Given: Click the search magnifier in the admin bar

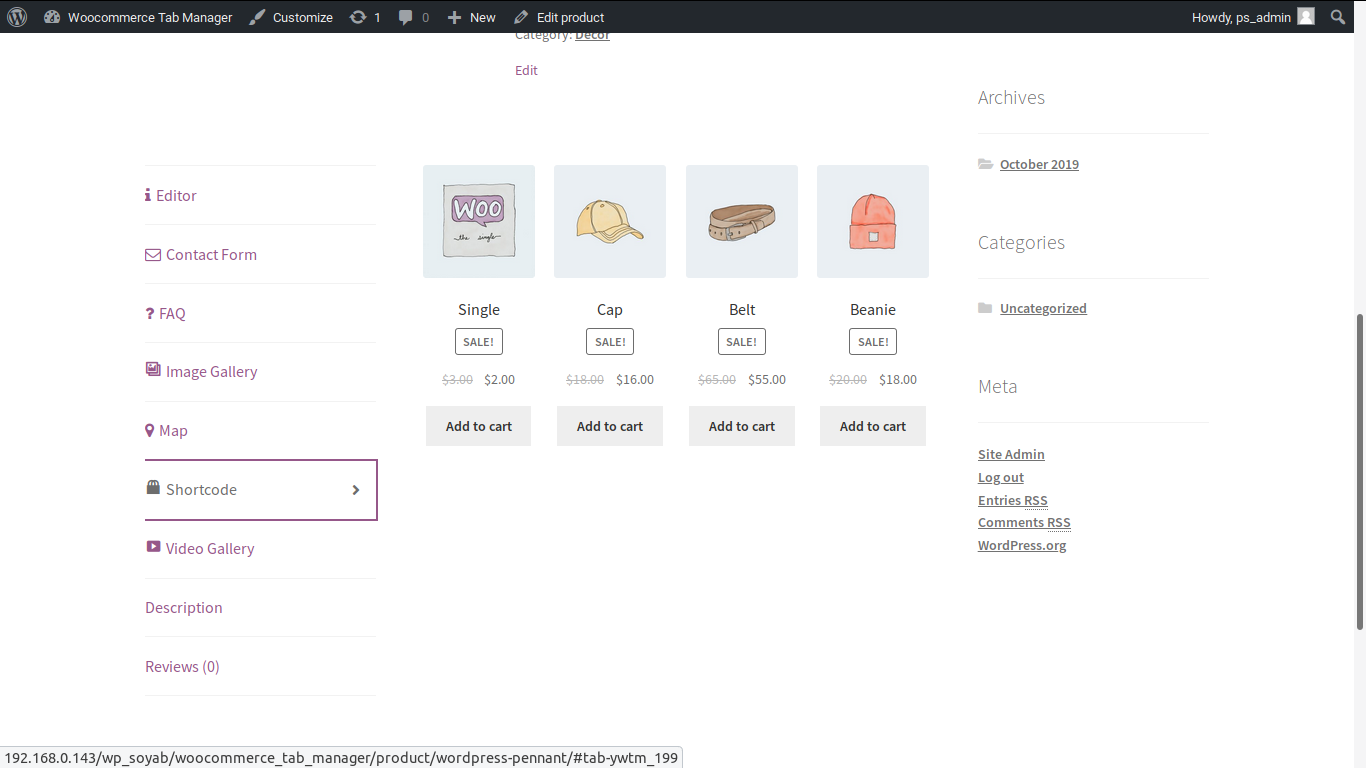Looking at the screenshot, I should point(1338,17).
